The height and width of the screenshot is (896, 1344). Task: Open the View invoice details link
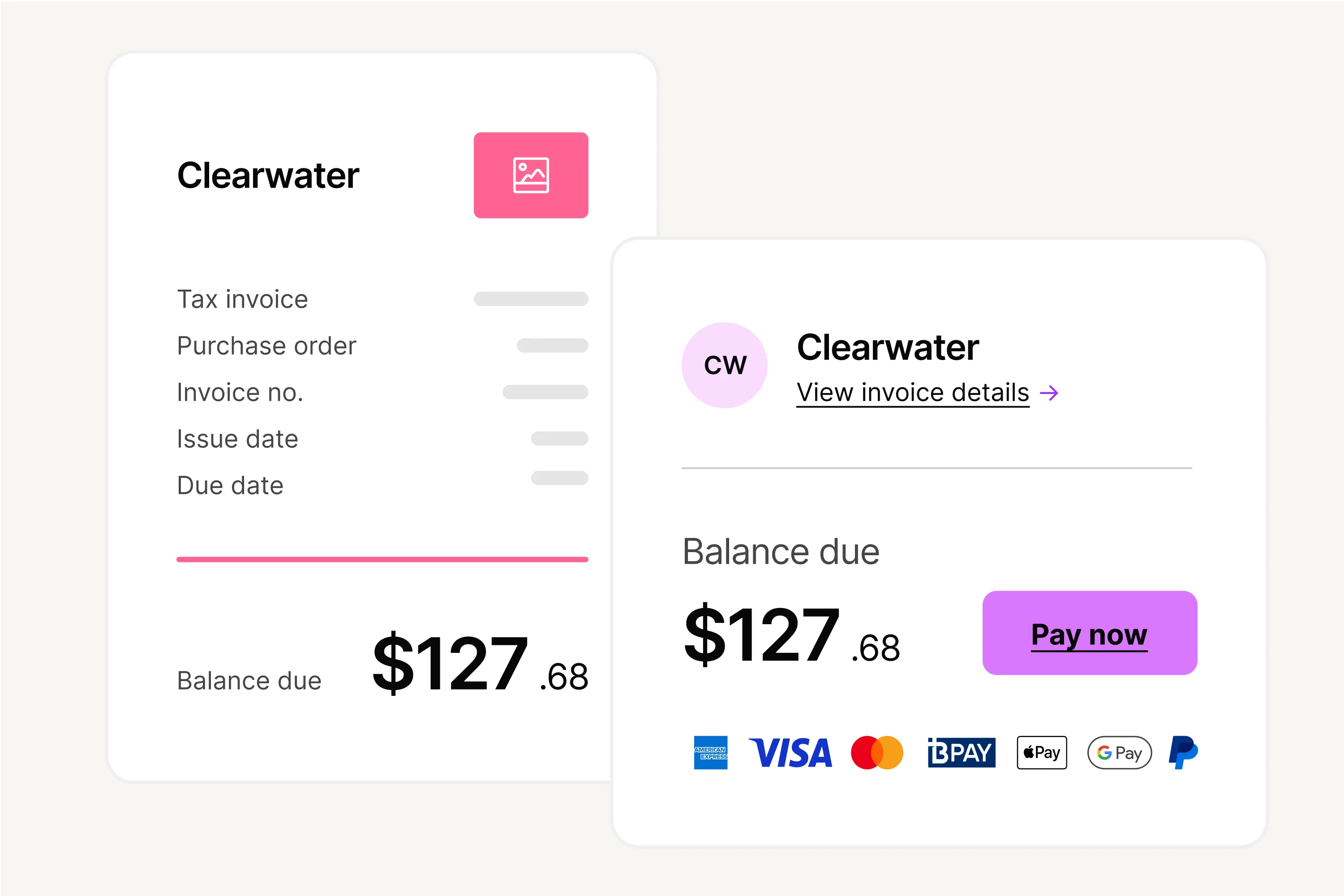point(913,393)
